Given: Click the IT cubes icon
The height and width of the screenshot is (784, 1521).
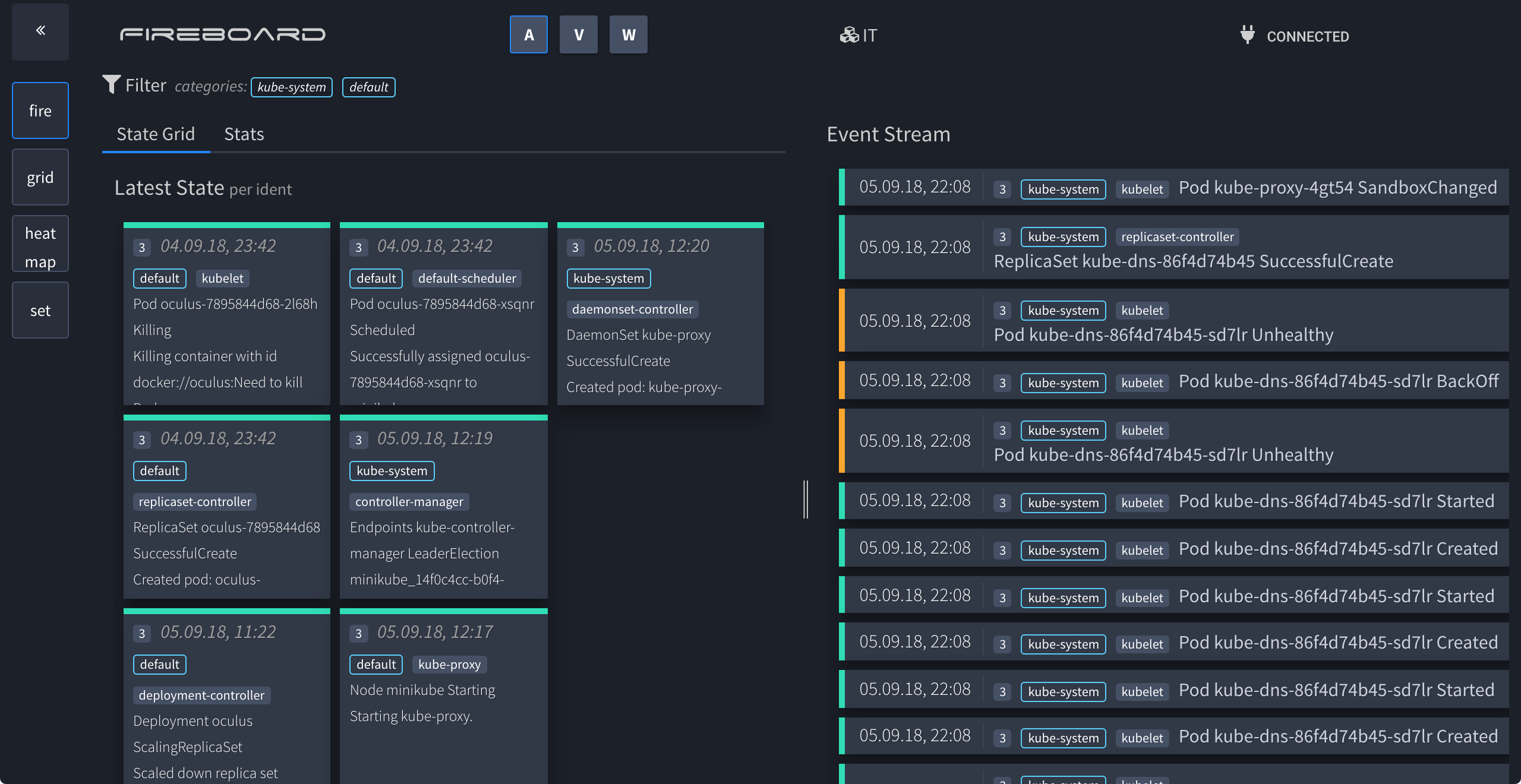Looking at the screenshot, I should [848, 36].
